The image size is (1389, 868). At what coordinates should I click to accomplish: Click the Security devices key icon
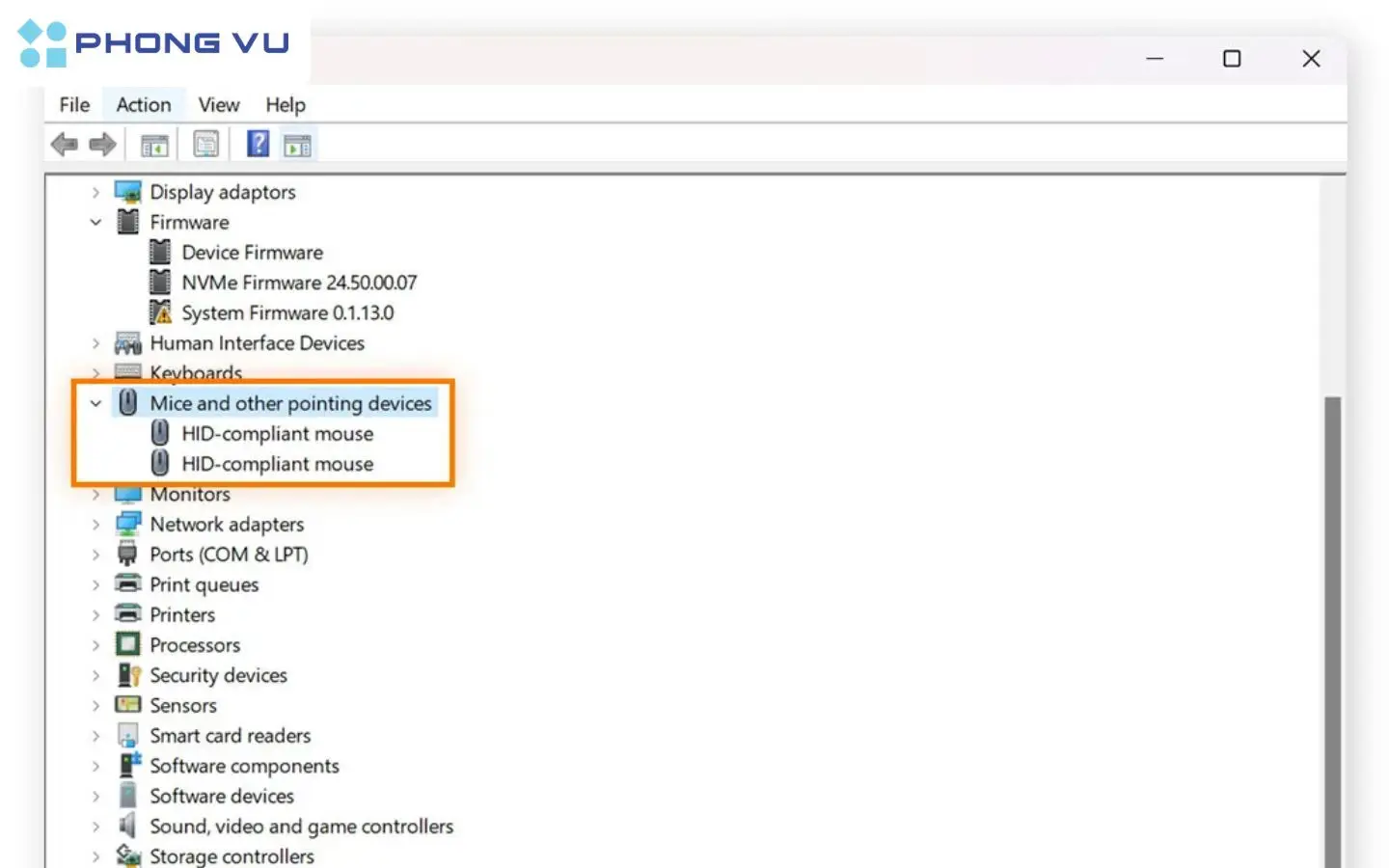point(128,675)
